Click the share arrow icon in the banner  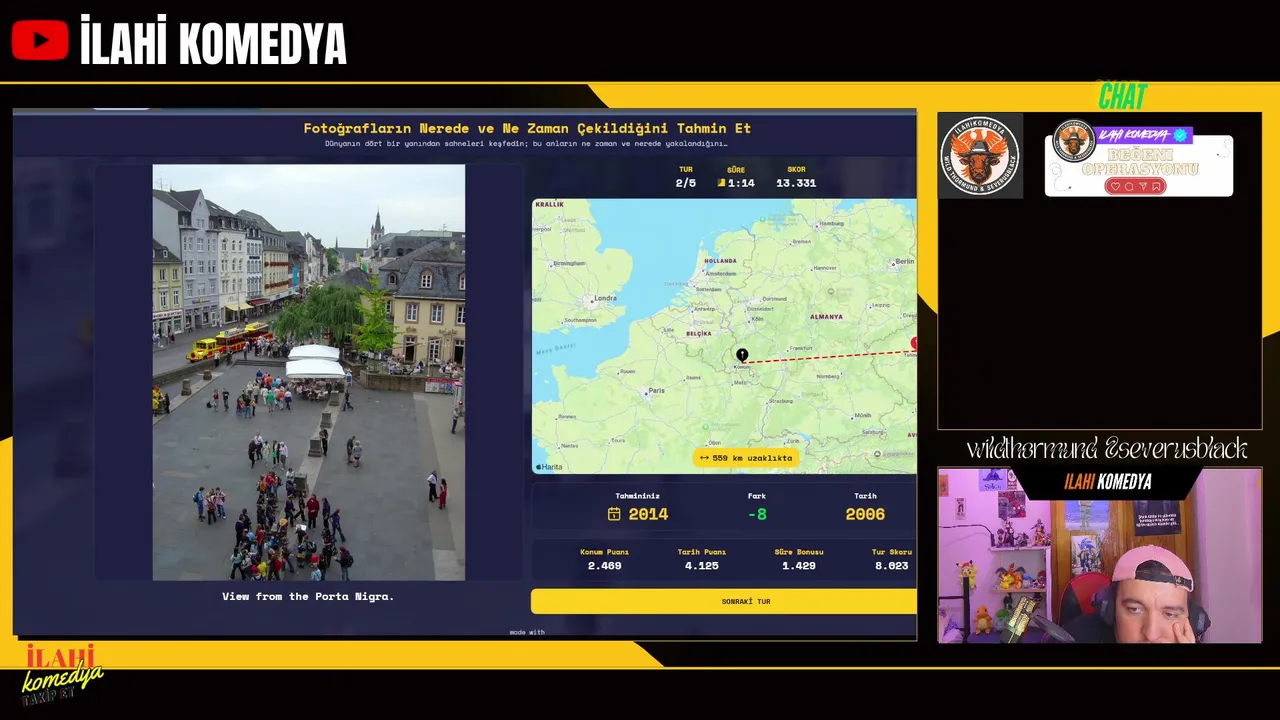pyautogui.click(x=1143, y=186)
